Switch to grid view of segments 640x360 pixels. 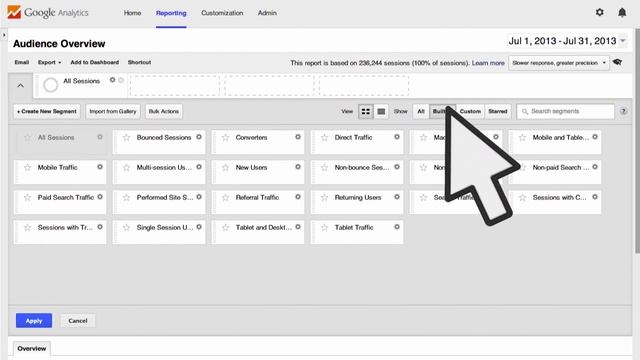point(366,111)
